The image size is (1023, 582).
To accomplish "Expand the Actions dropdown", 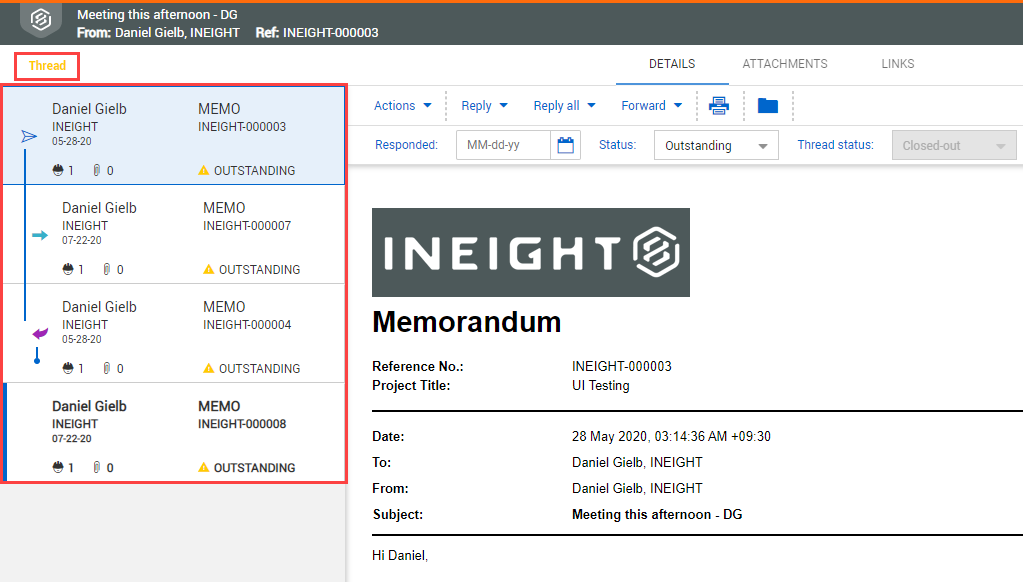I will coord(403,106).
